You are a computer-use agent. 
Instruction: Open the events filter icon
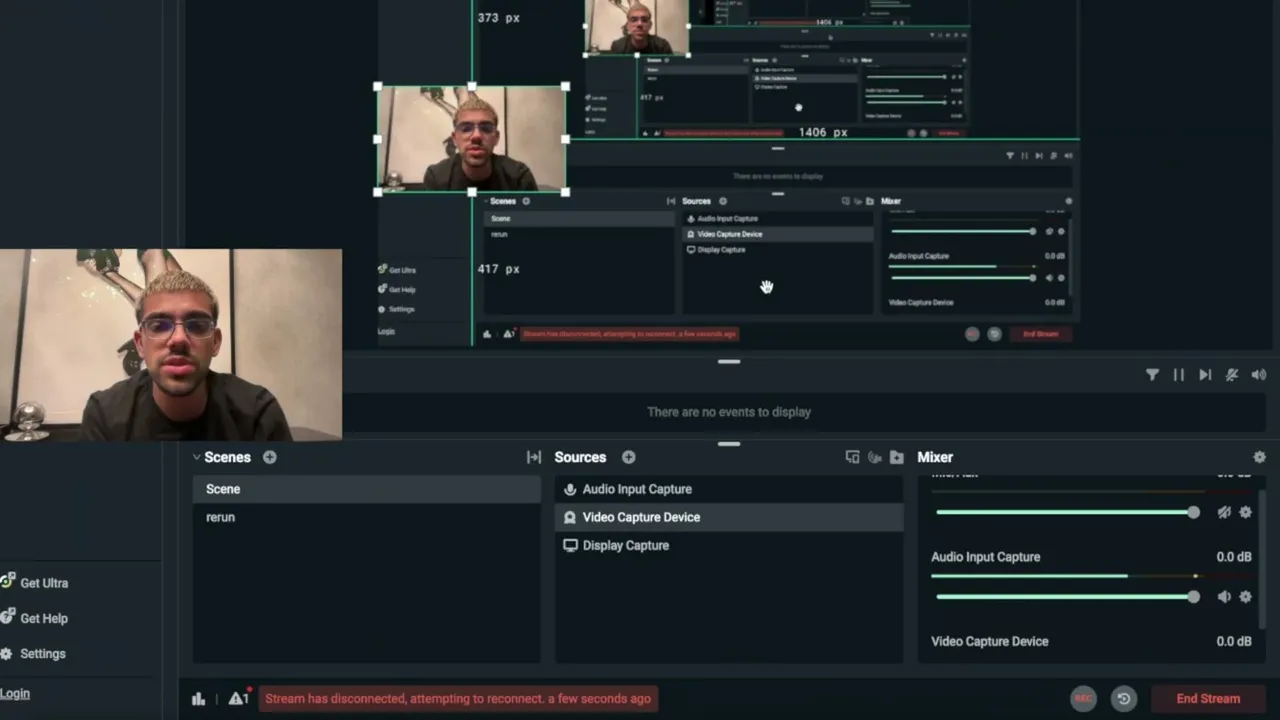pos(1152,375)
